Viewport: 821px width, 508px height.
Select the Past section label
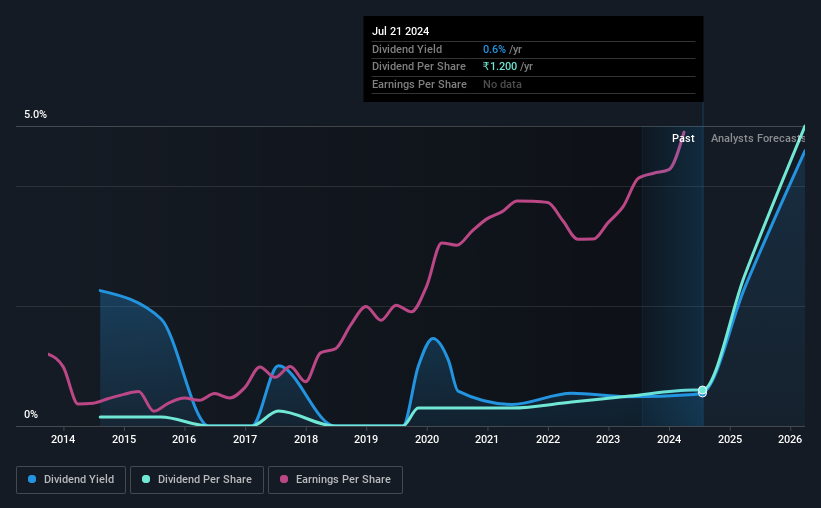point(683,138)
